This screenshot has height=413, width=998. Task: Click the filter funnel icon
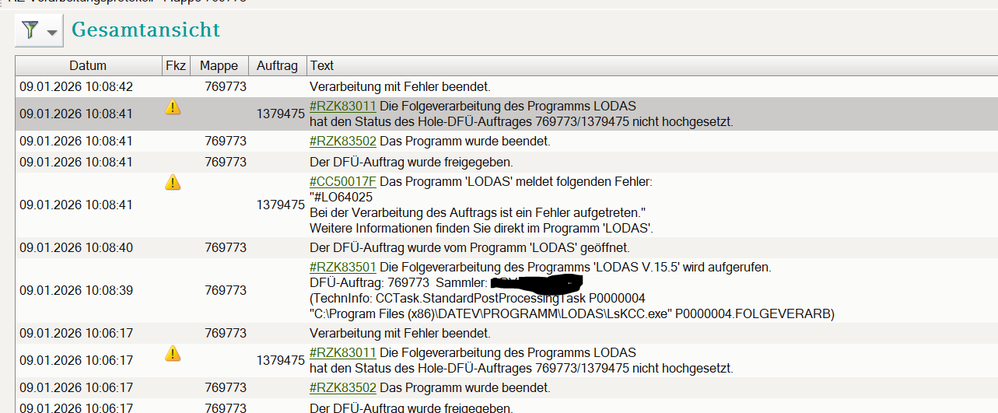(30, 31)
